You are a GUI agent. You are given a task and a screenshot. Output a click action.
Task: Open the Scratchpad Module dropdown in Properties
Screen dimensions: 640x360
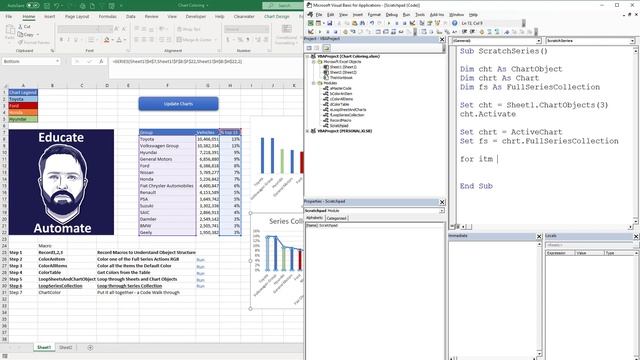pyautogui.click(x=442, y=211)
